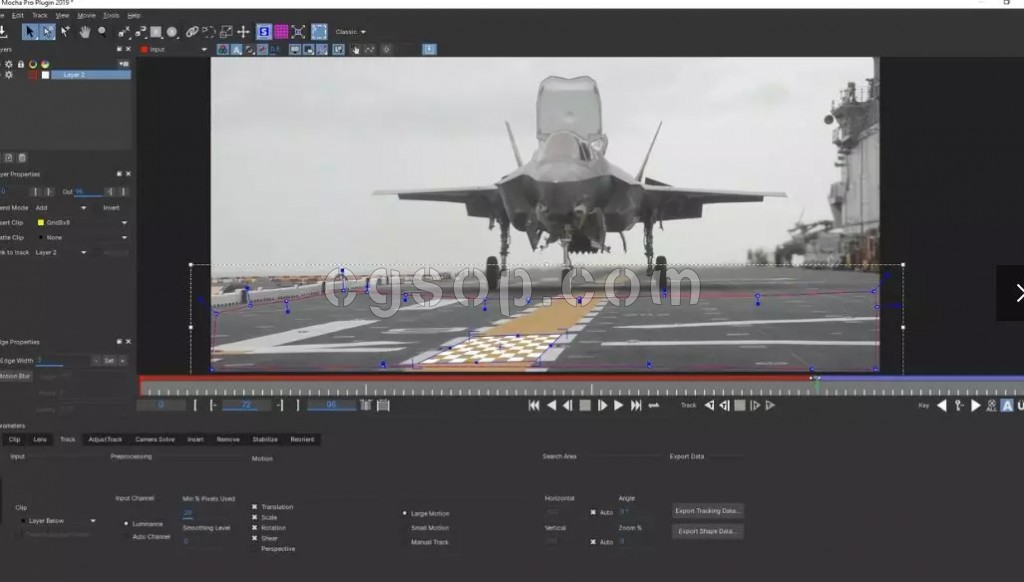
Task: Pick the Create Rectangle shape tool
Action: pyautogui.click(x=156, y=31)
